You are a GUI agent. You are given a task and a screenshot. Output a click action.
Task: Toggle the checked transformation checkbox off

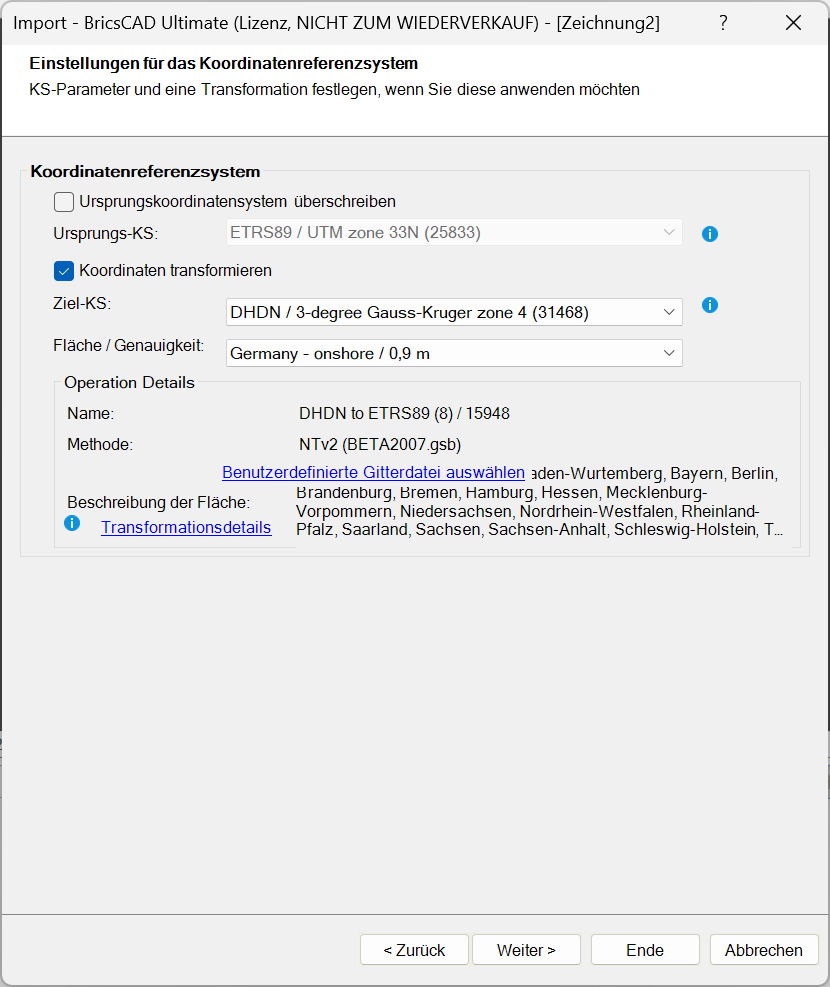pyautogui.click(x=63, y=270)
